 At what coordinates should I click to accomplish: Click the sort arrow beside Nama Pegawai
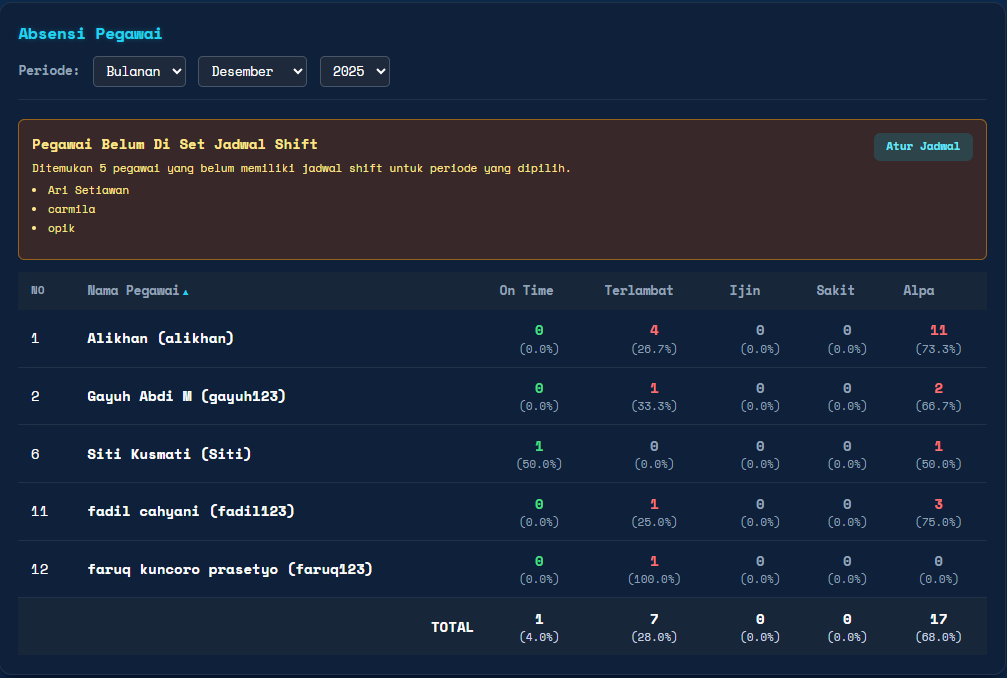pos(185,292)
